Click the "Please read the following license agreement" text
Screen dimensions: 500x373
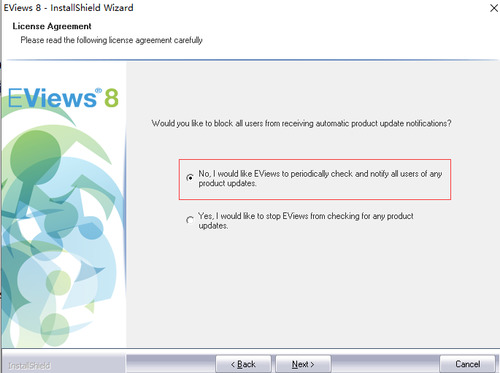[x=111, y=40]
